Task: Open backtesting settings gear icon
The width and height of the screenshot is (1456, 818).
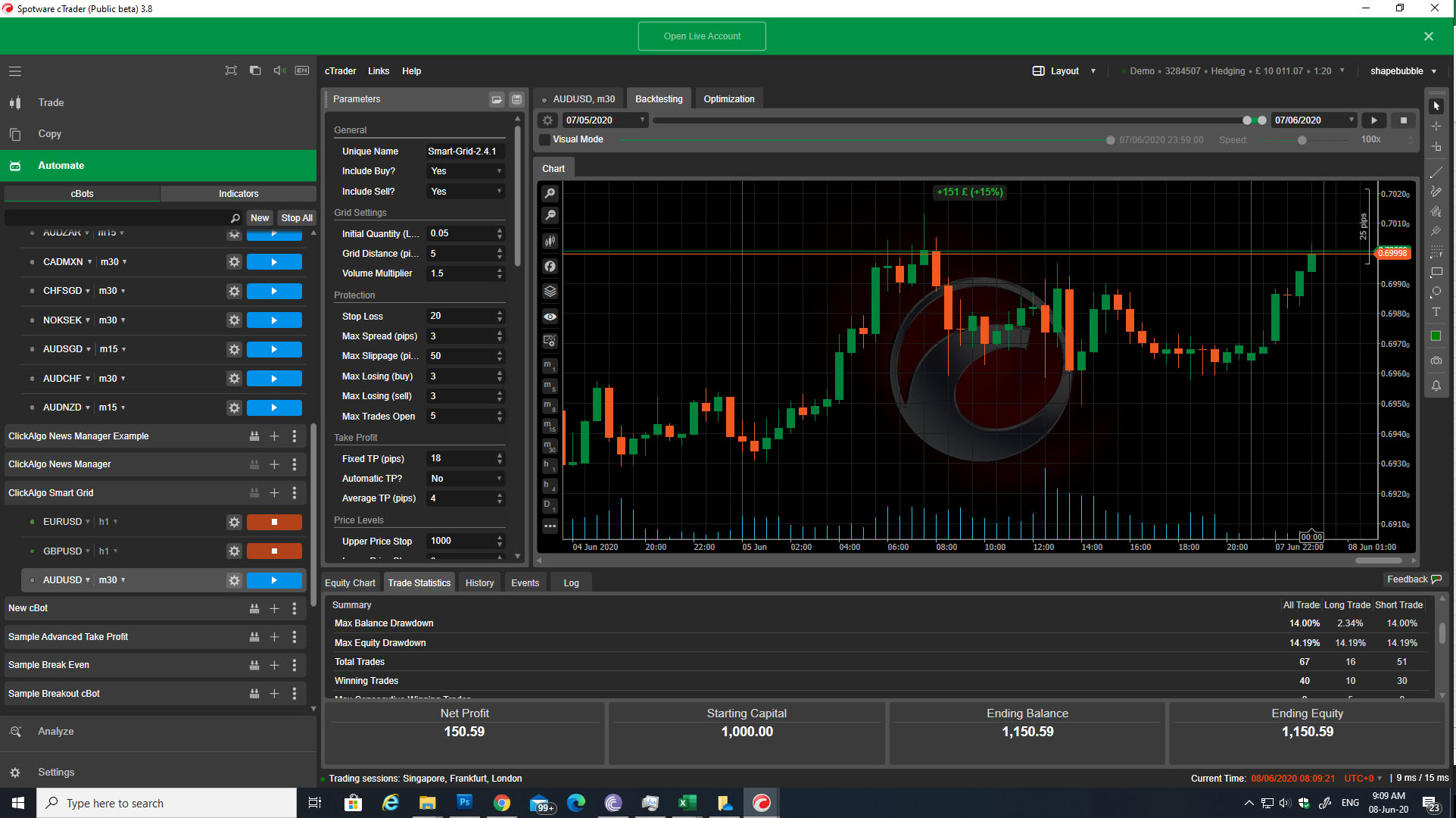Action: pos(547,120)
